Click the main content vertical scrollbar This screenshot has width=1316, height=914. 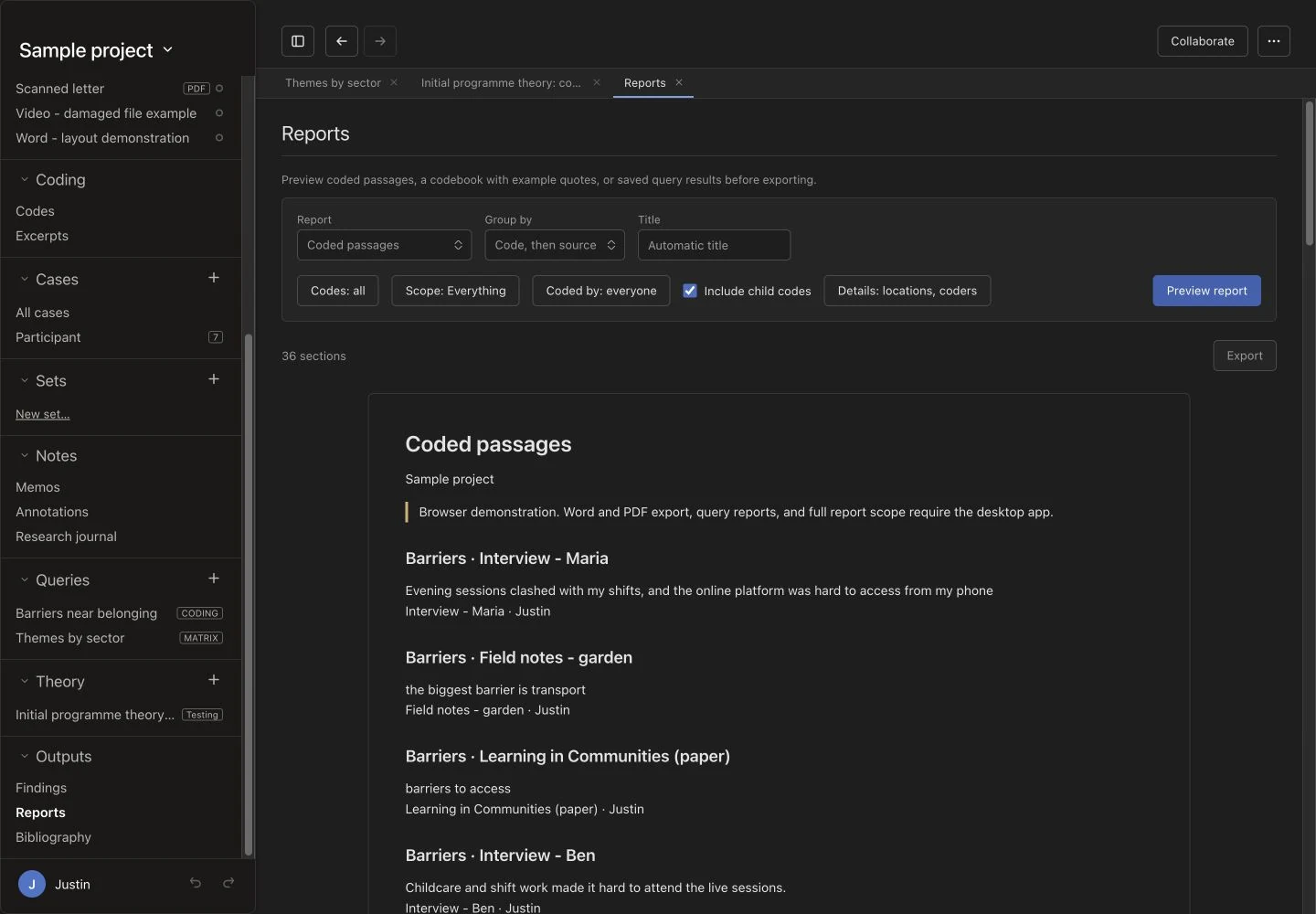[x=1309, y=174]
